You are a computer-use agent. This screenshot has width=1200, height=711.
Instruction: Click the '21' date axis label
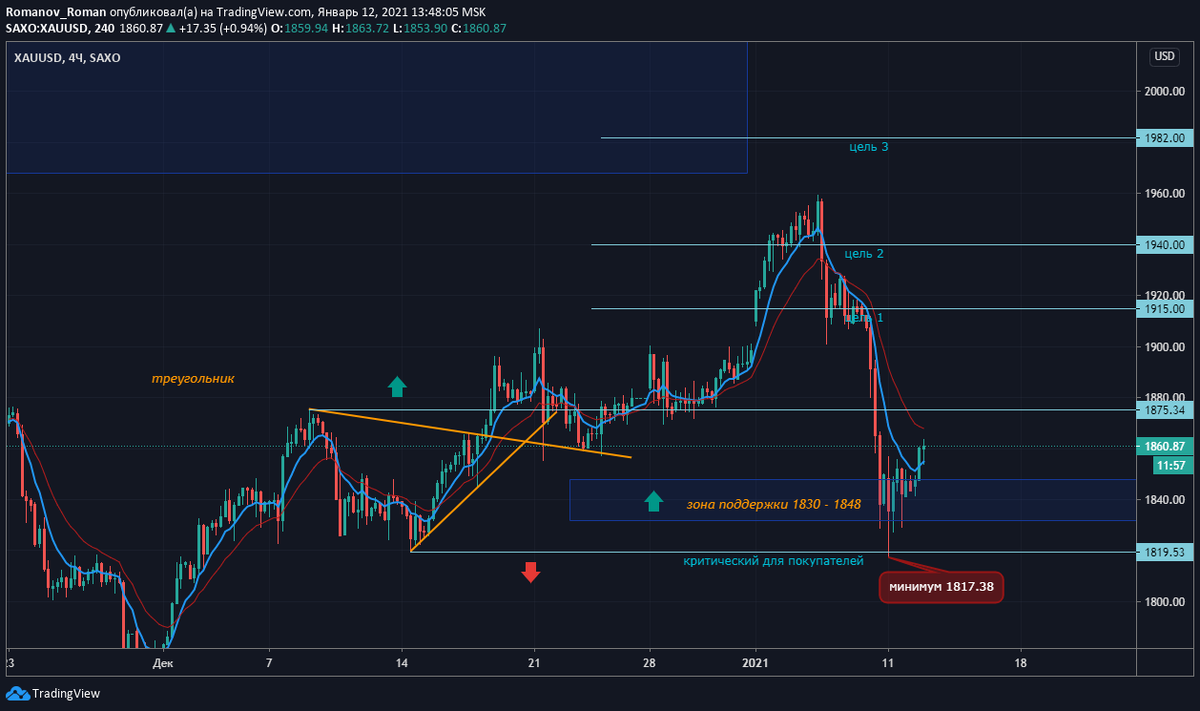533,663
